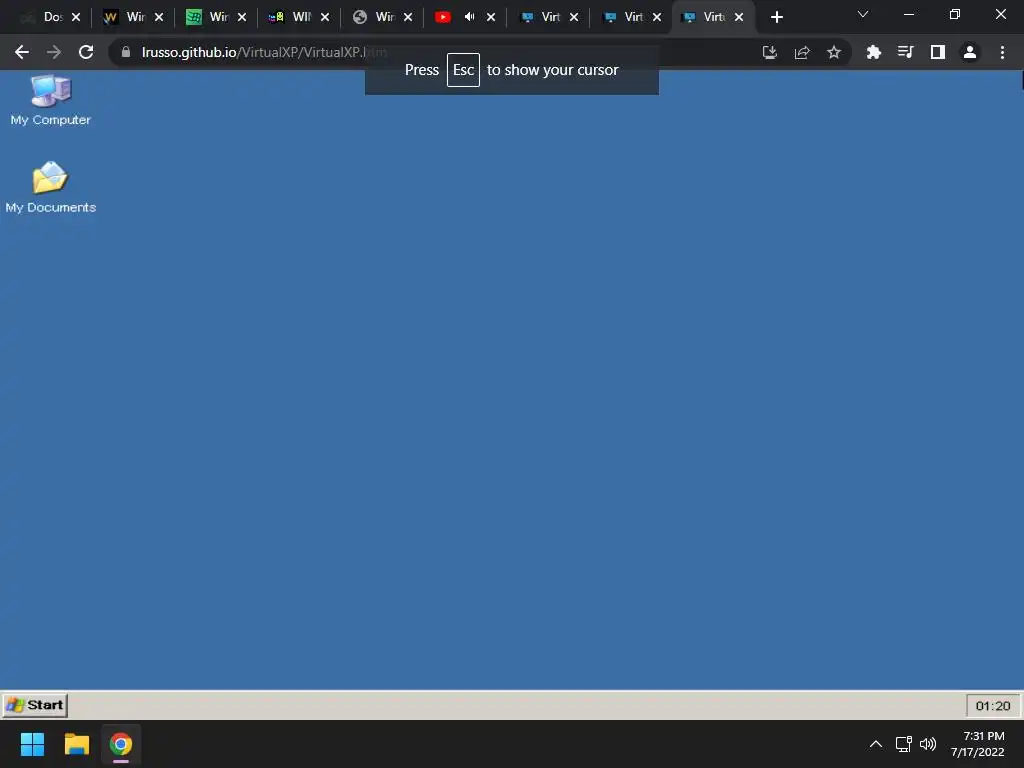This screenshot has width=1024, height=768.
Task: Open the media controls icon
Action: click(x=906, y=52)
